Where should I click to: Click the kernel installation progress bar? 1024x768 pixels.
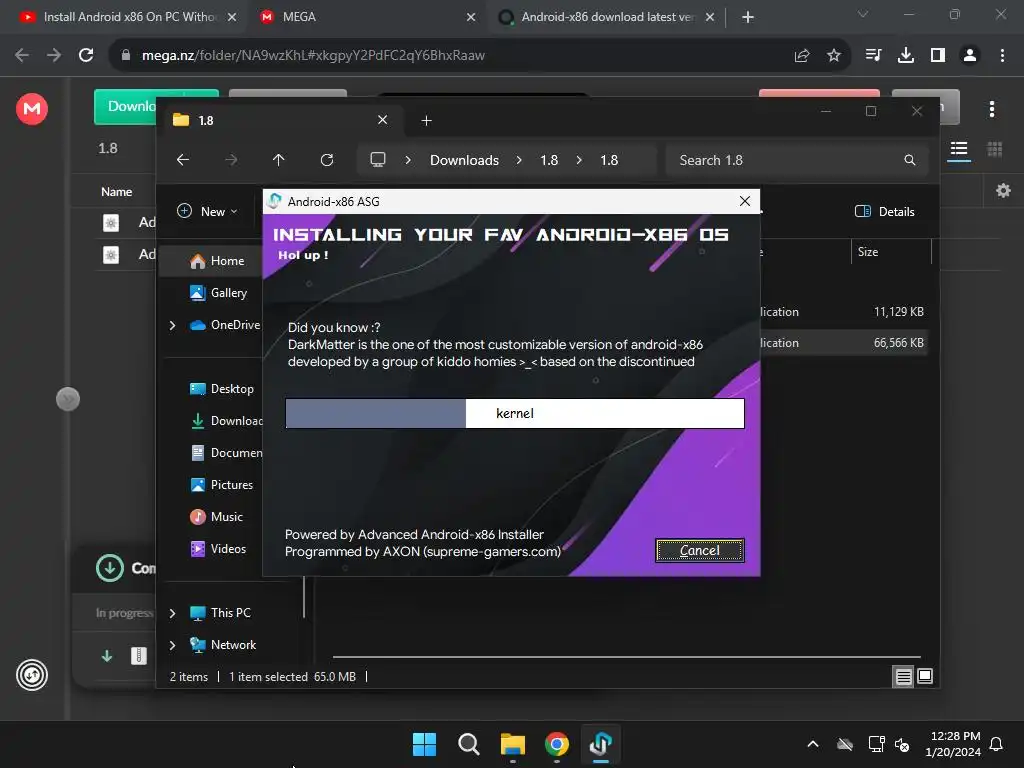coord(515,413)
